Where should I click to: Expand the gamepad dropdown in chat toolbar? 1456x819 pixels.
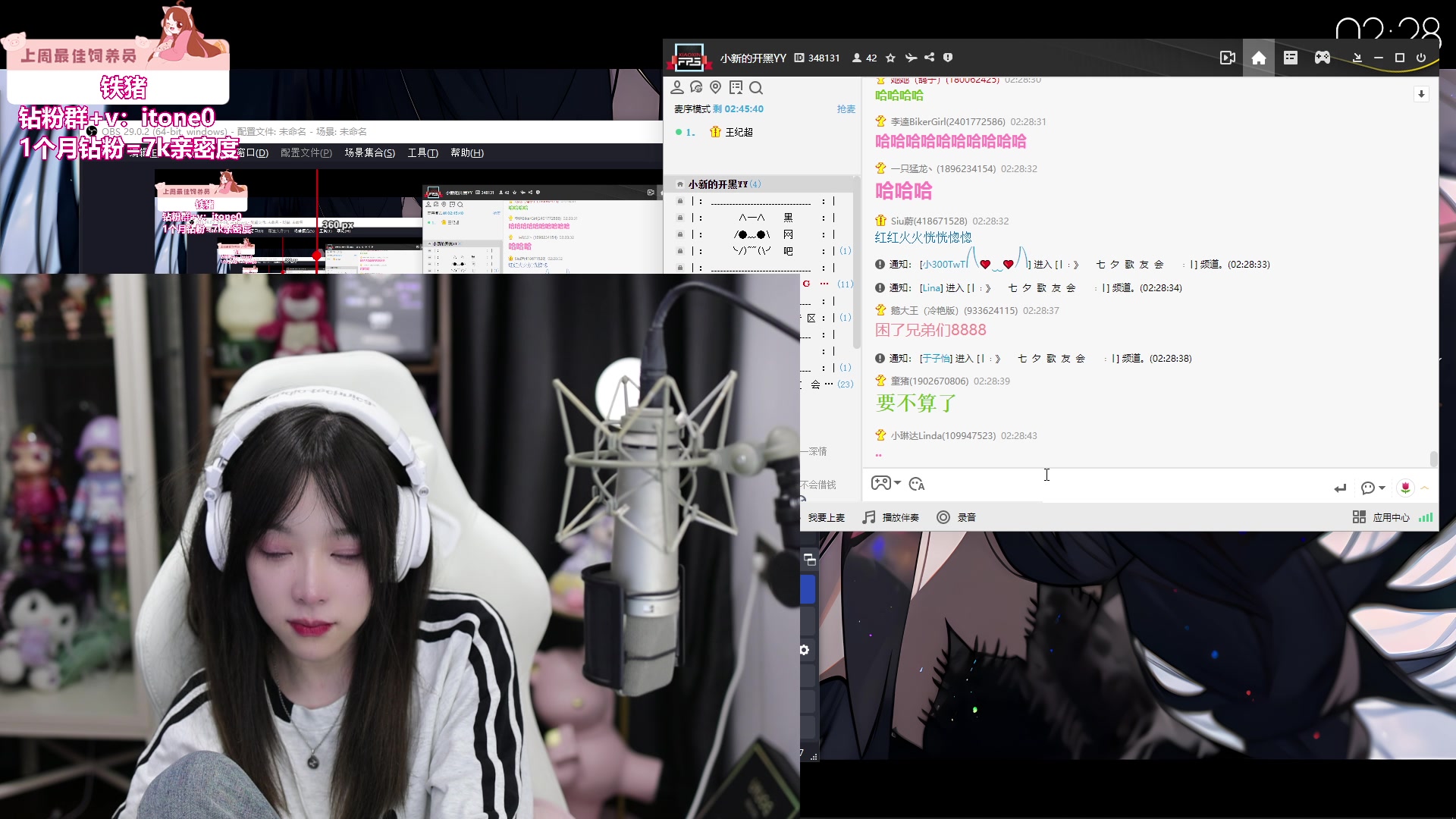pos(897,483)
